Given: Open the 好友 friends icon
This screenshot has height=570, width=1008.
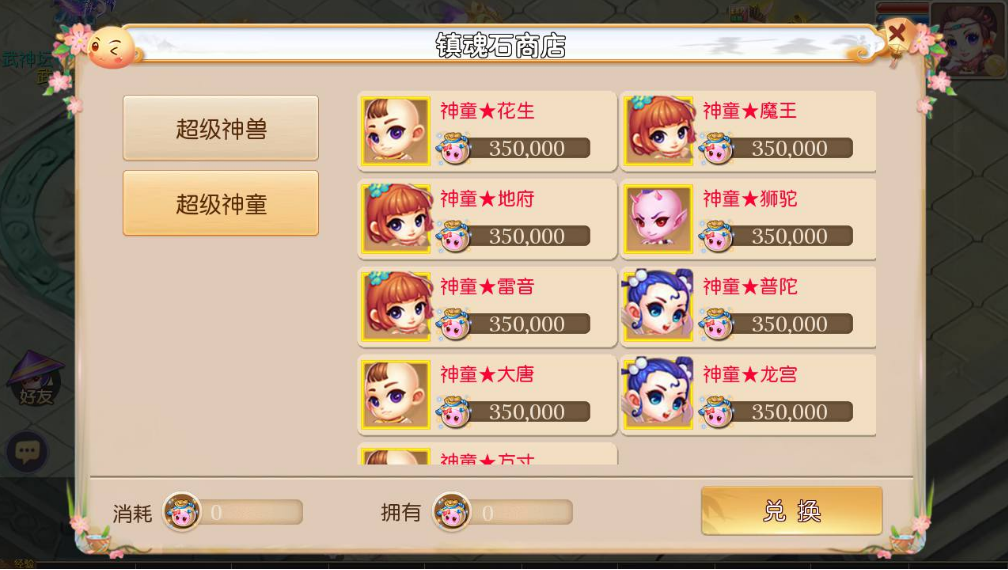Looking at the screenshot, I should (x=35, y=379).
